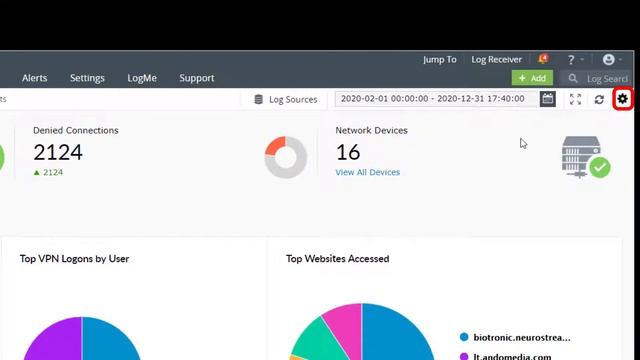This screenshot has height=360, width=640.
Task: Toggle biotronic.neurostrea... legend blue dot
Action: tap(464, 337)
